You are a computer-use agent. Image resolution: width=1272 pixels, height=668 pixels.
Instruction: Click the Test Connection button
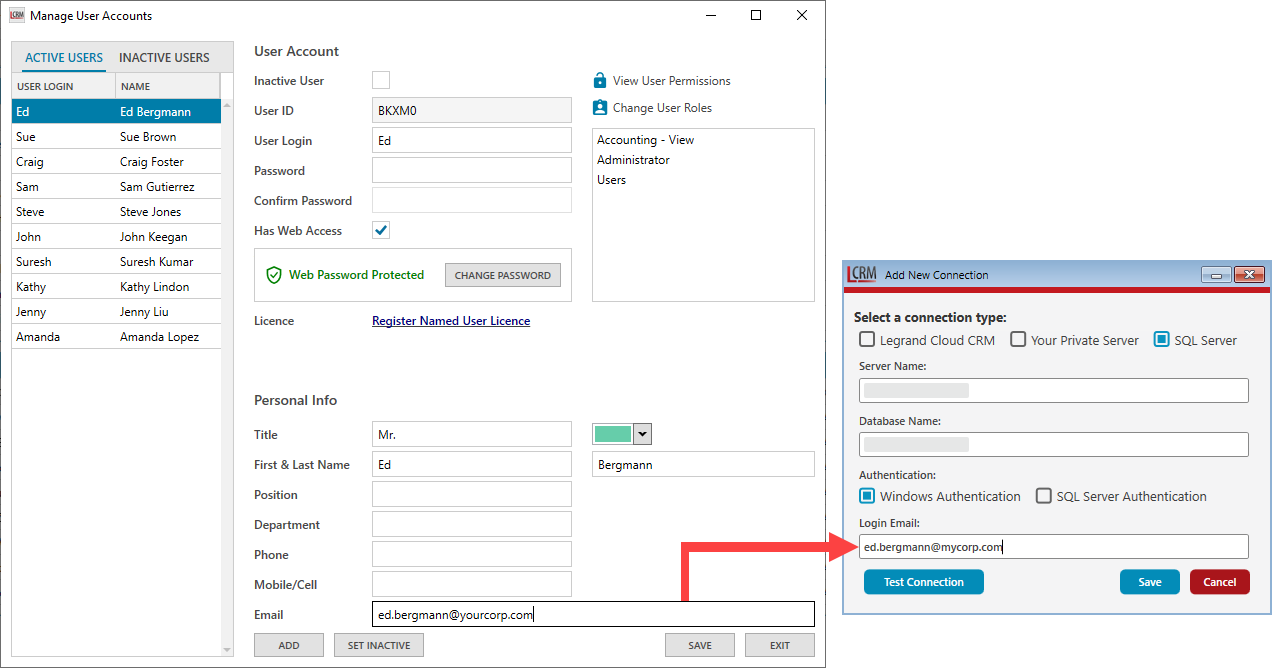[923, 581]
